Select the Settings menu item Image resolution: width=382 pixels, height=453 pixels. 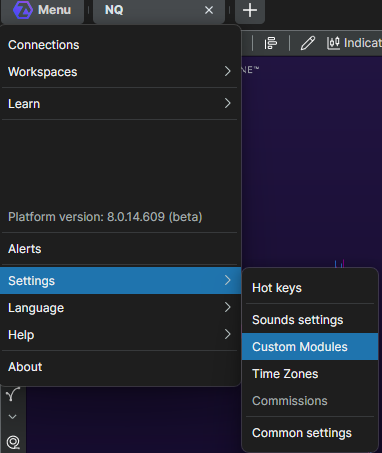[120, 281]
